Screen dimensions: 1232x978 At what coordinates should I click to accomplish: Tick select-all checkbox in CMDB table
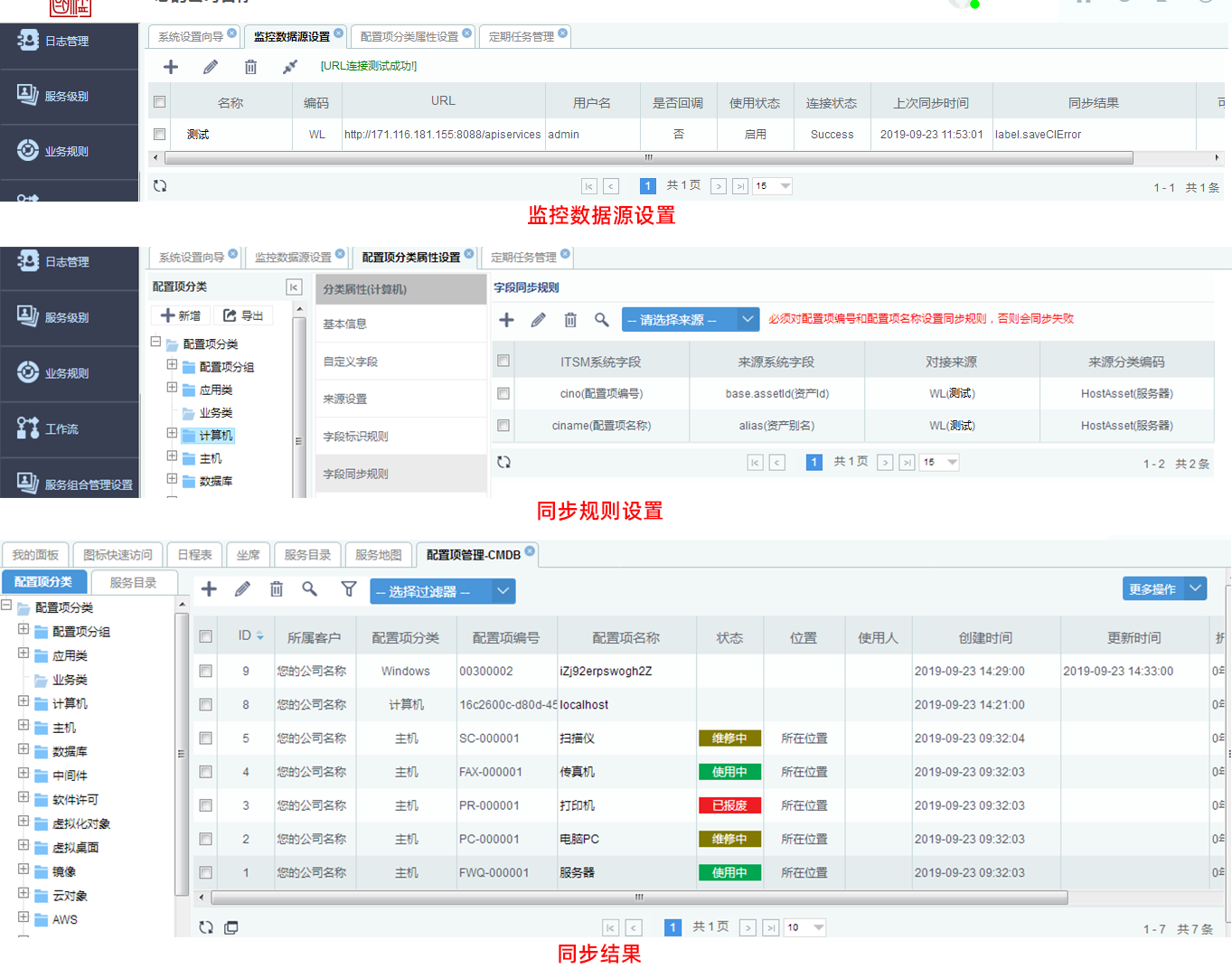point(206,637)
